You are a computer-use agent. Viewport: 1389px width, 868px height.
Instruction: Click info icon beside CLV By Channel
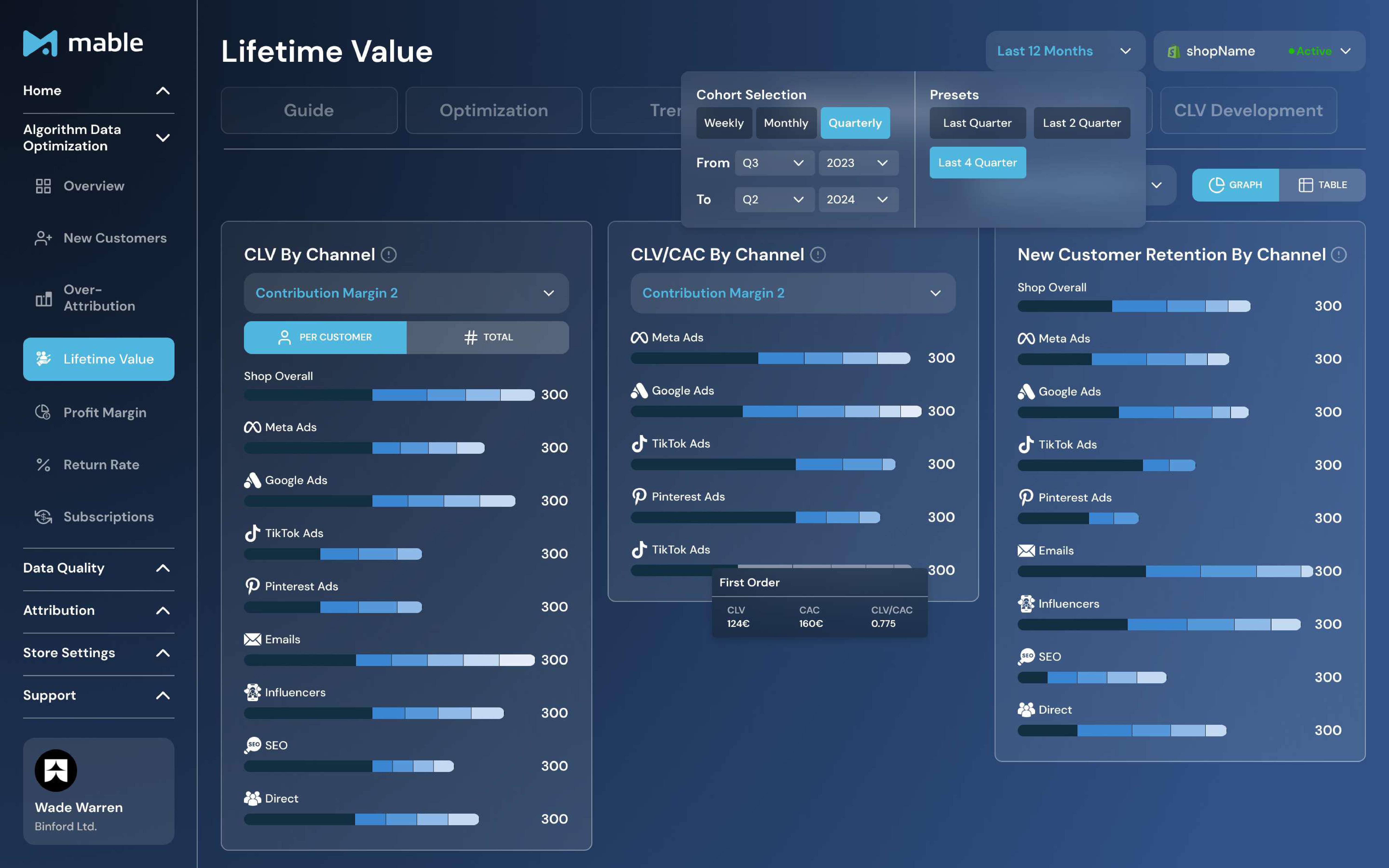click(389, 255)
